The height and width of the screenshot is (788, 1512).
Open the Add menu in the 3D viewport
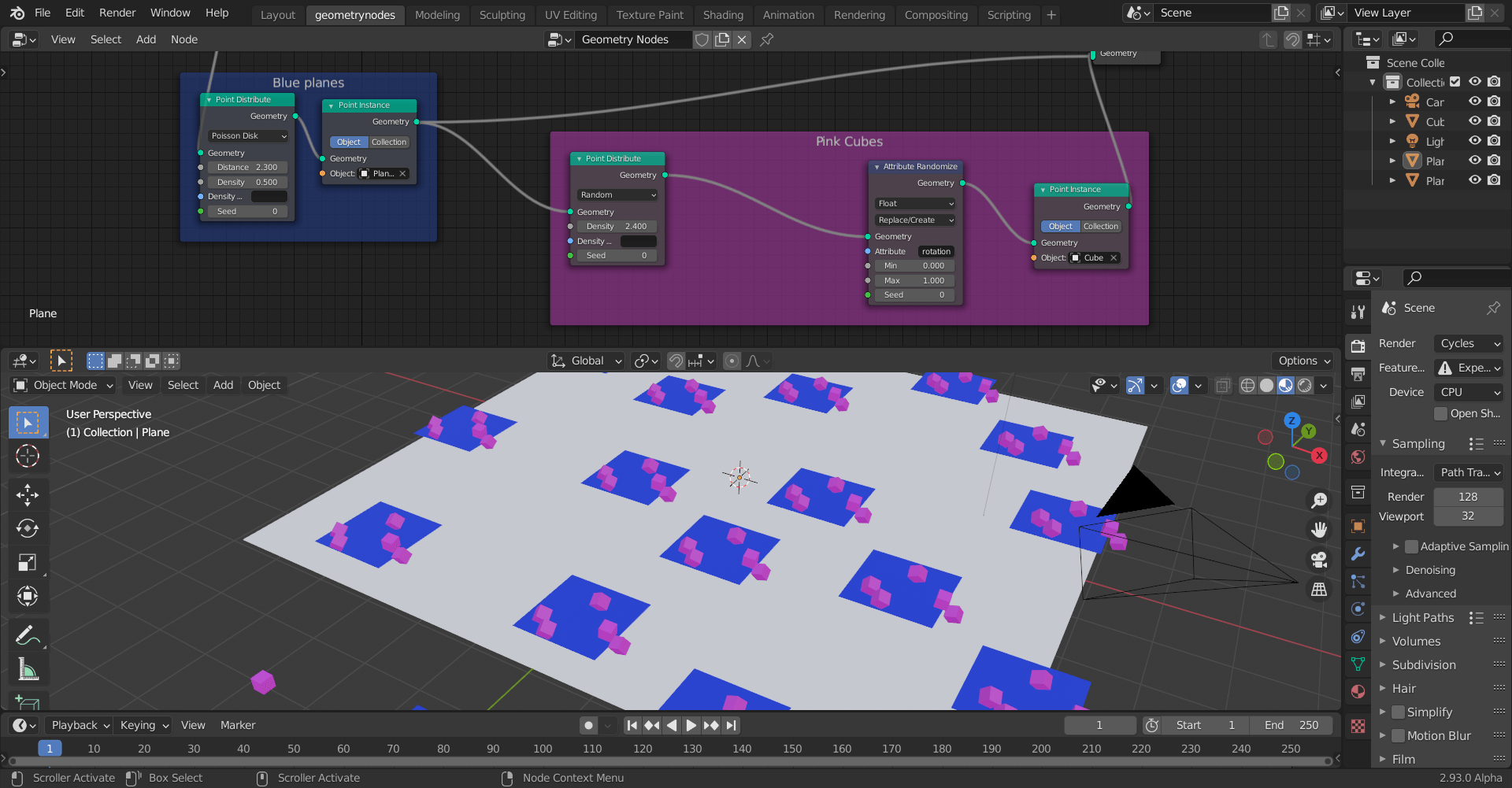click(x=223, y=385)
